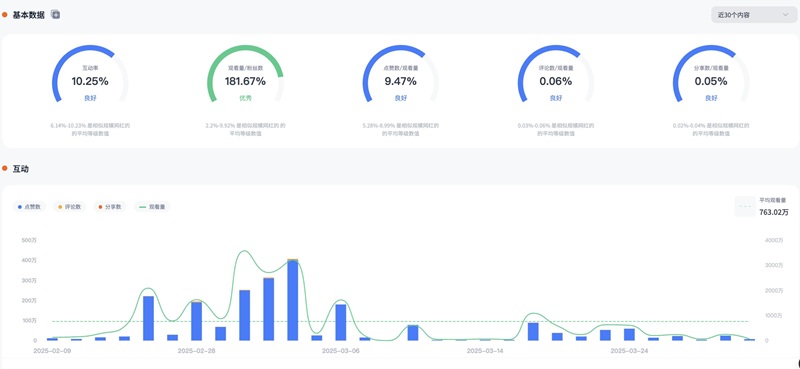Screen dimensions: 800x369
Task: Click the 2025-03-14 date axis label
Action: click(x=486, y=351)
